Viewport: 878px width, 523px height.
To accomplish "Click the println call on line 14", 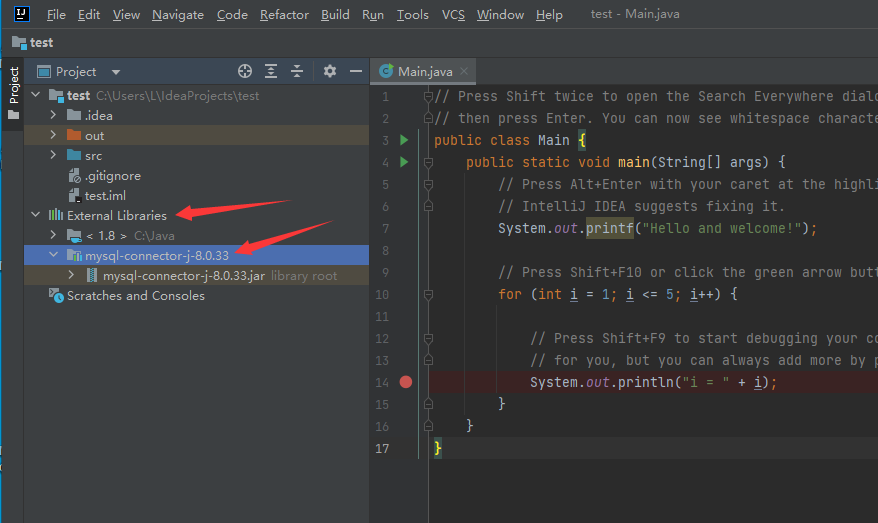I will tap(646, 382).
